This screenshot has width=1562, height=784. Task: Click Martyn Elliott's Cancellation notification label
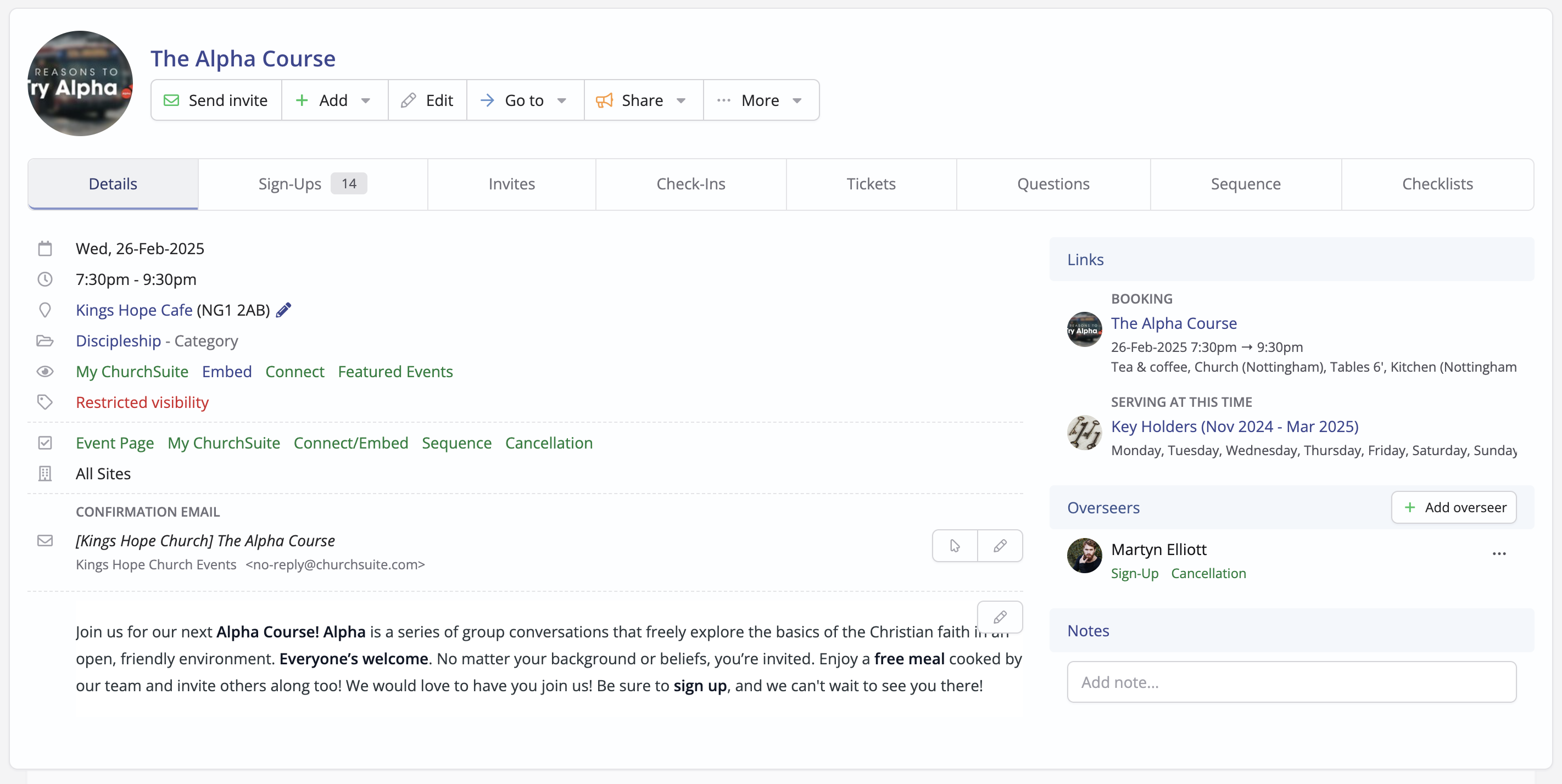1208,573
